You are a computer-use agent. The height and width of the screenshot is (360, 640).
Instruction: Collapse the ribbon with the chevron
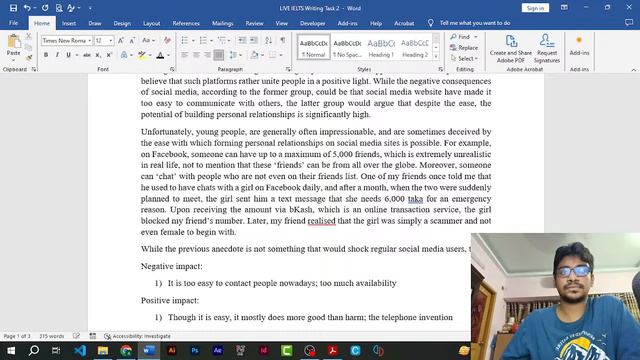pos(633,70)
